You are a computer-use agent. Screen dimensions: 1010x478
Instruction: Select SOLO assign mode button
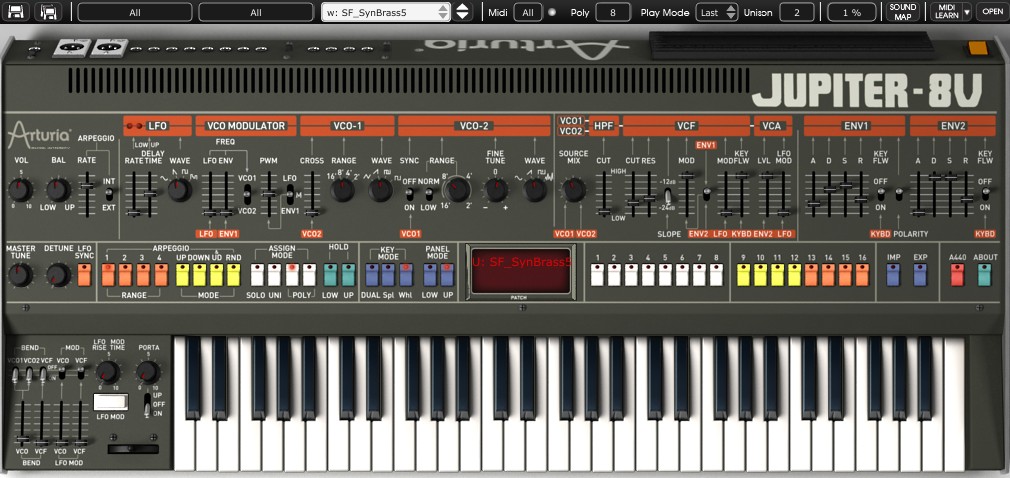[x=258, y=274]
